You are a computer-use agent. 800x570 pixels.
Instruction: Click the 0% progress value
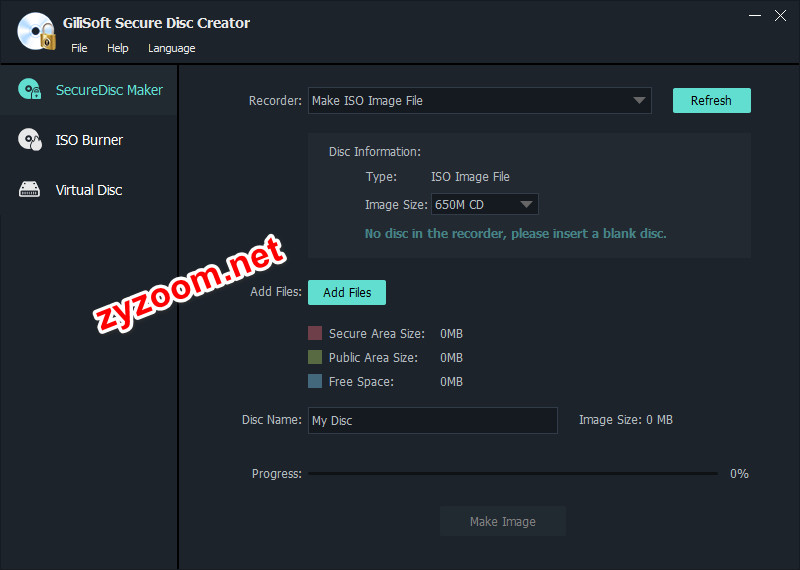click(x=739, y=474)
